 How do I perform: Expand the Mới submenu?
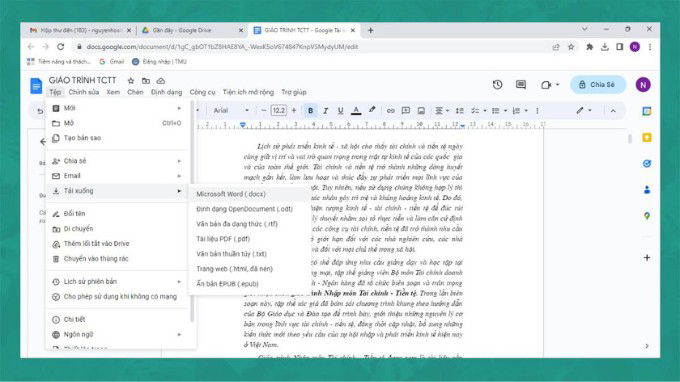117,108
